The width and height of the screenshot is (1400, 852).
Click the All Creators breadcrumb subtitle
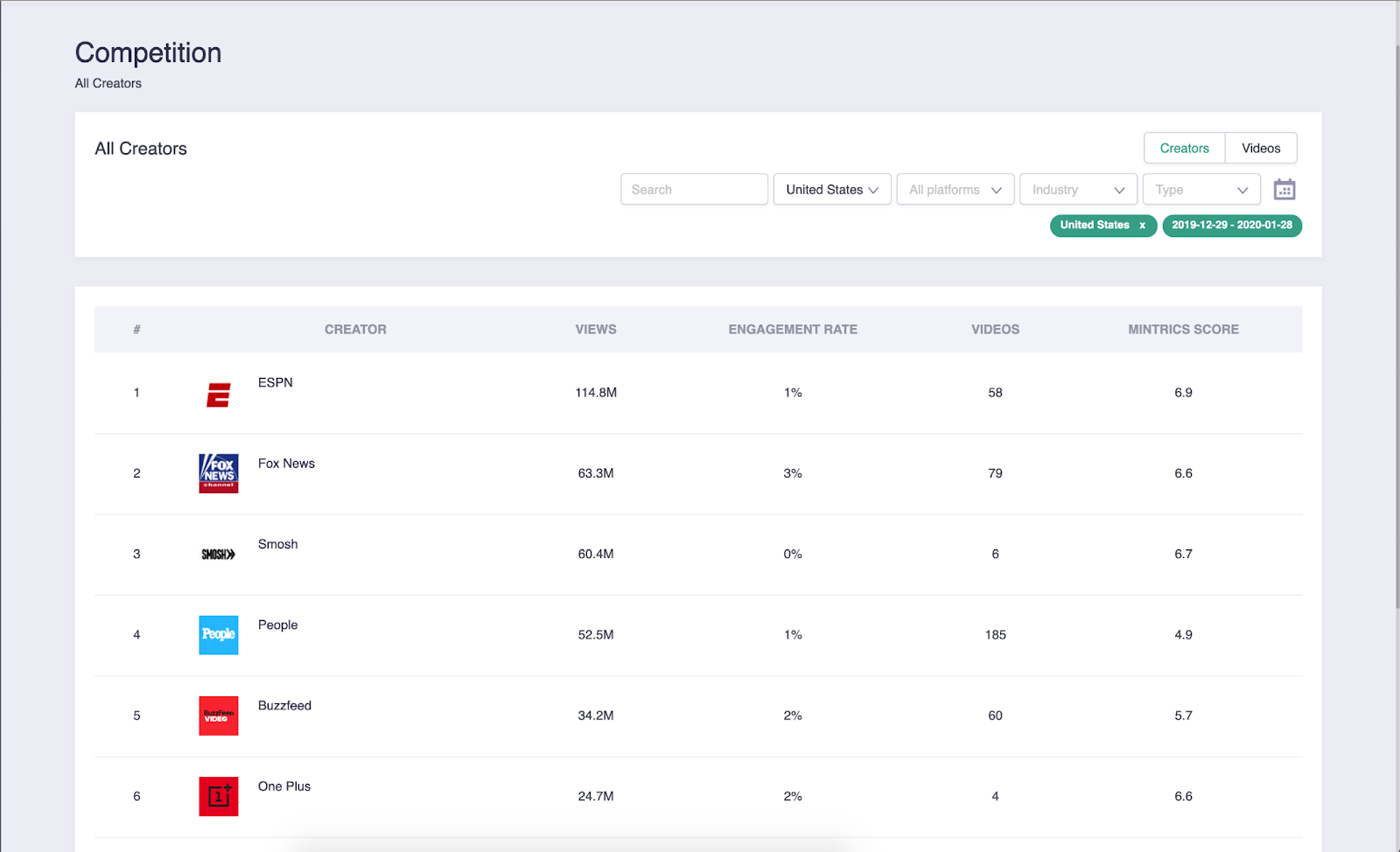108,83
